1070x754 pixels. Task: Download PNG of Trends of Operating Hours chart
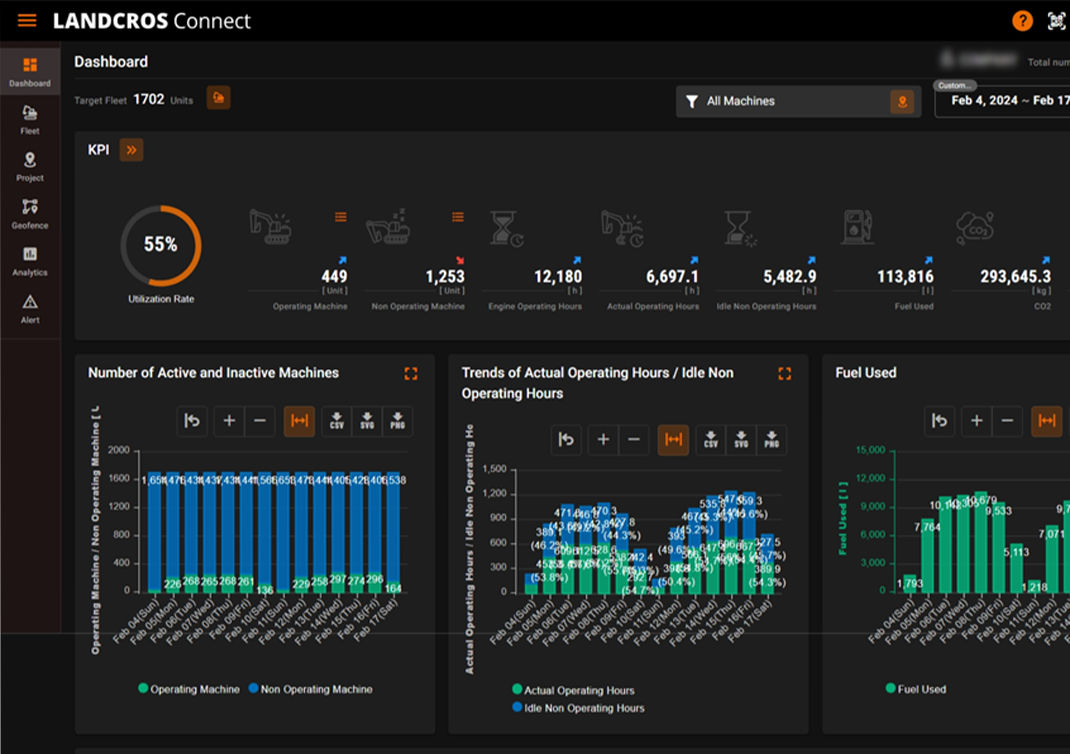pos(772,439)
